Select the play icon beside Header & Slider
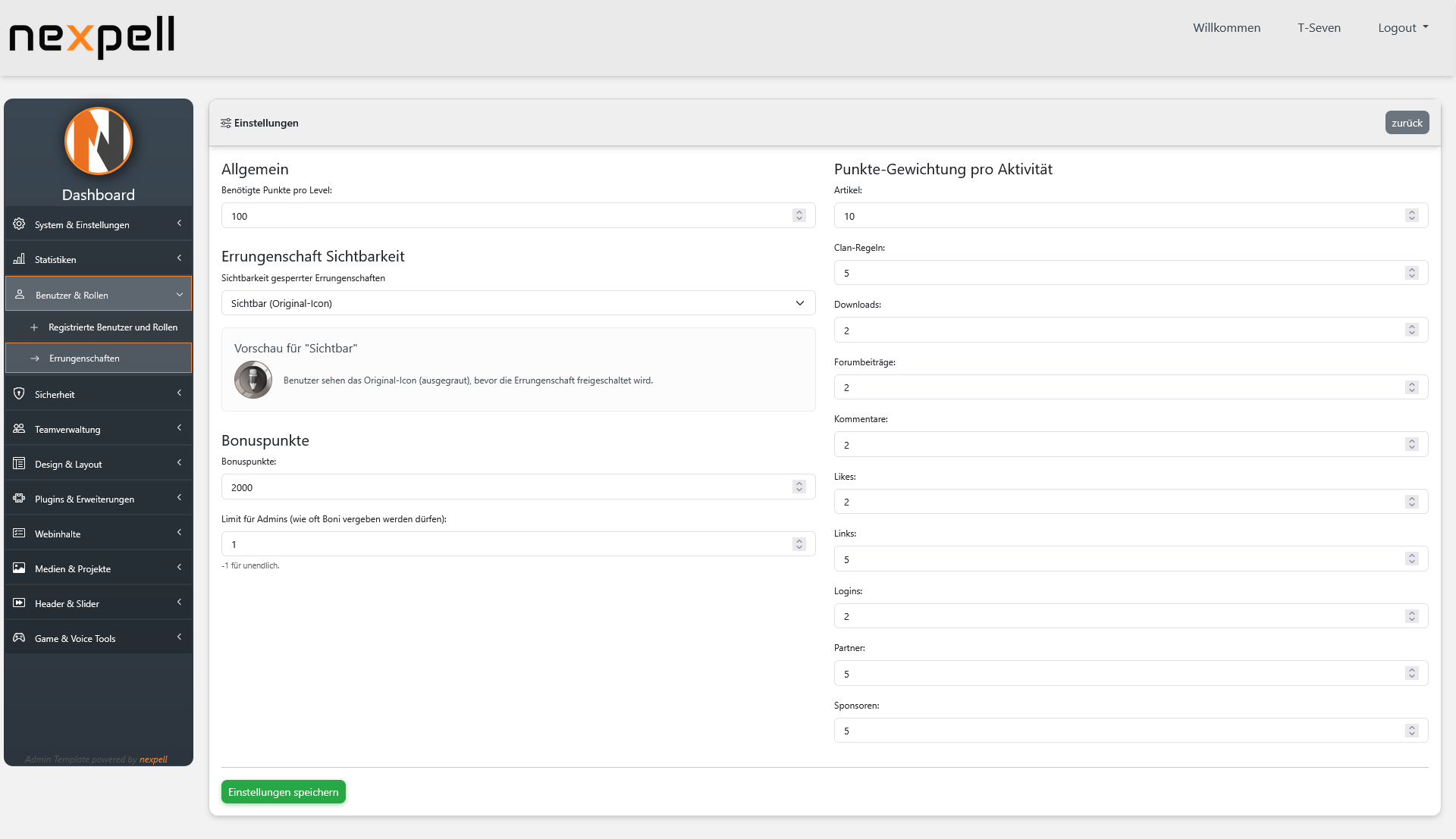The width and height of the screenshot is (1456, 839). (18, 603)
